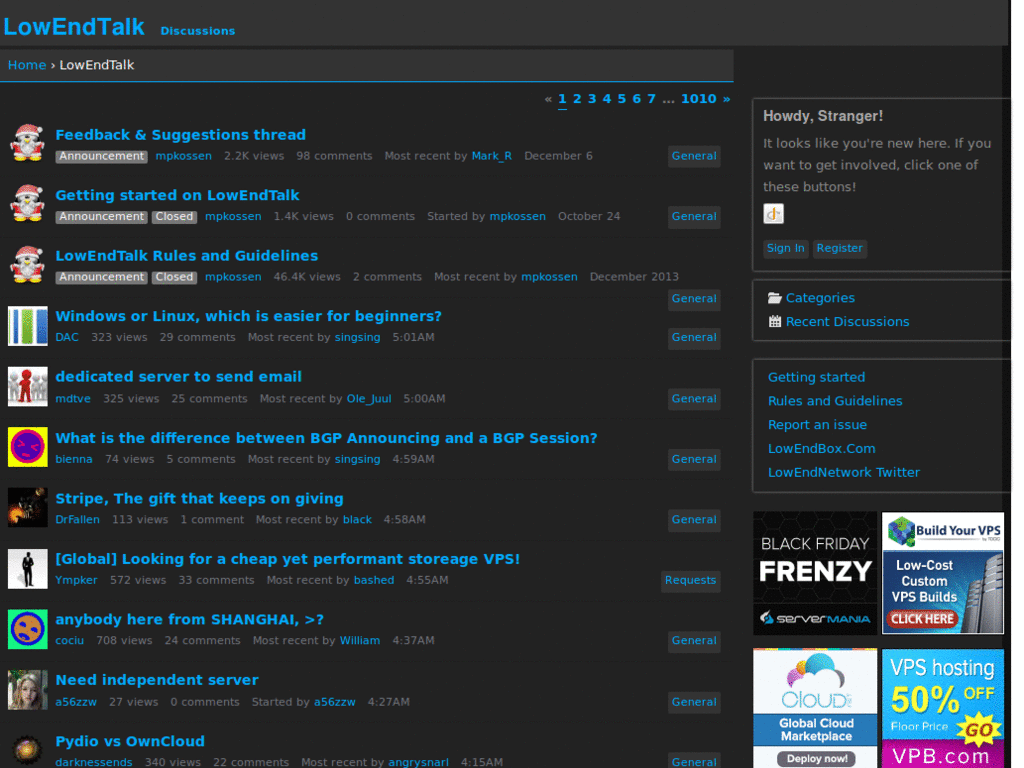Open the Recent Discussions link in sidebar
The width and height of the screenshot is (1024, 768).
[x=847, y=321]
